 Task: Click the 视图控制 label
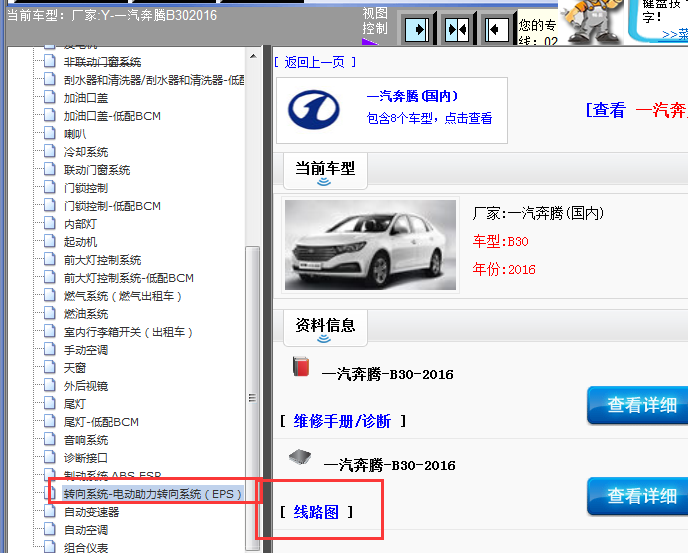pyautogui.click(x=375, y=21)
